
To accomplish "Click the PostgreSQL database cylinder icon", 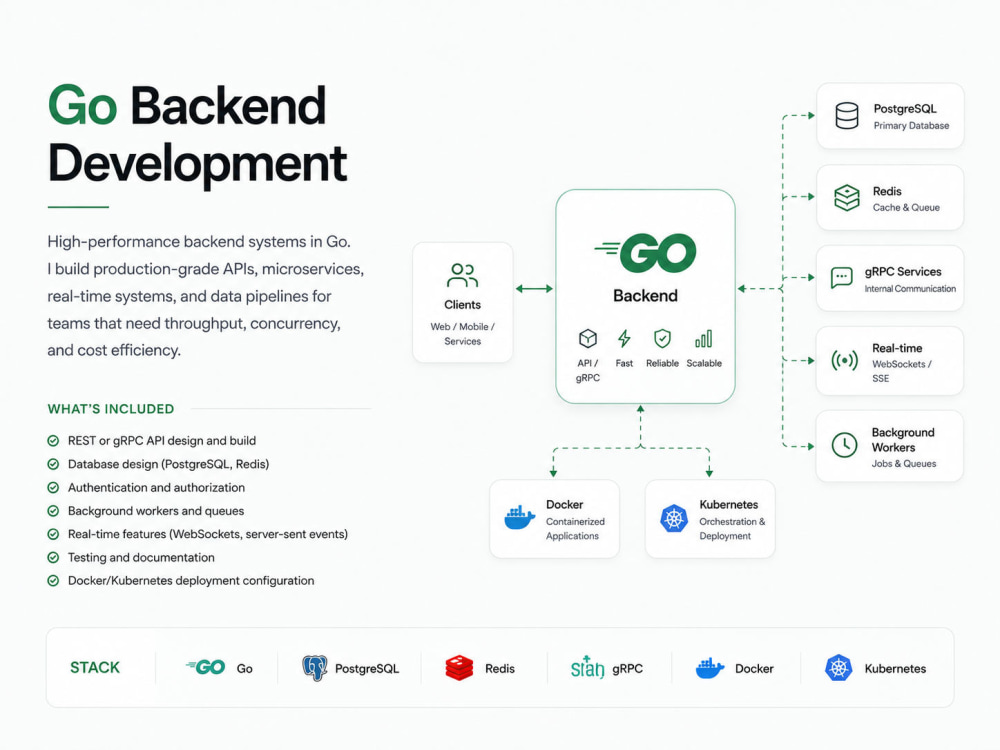I will (846, 116).
